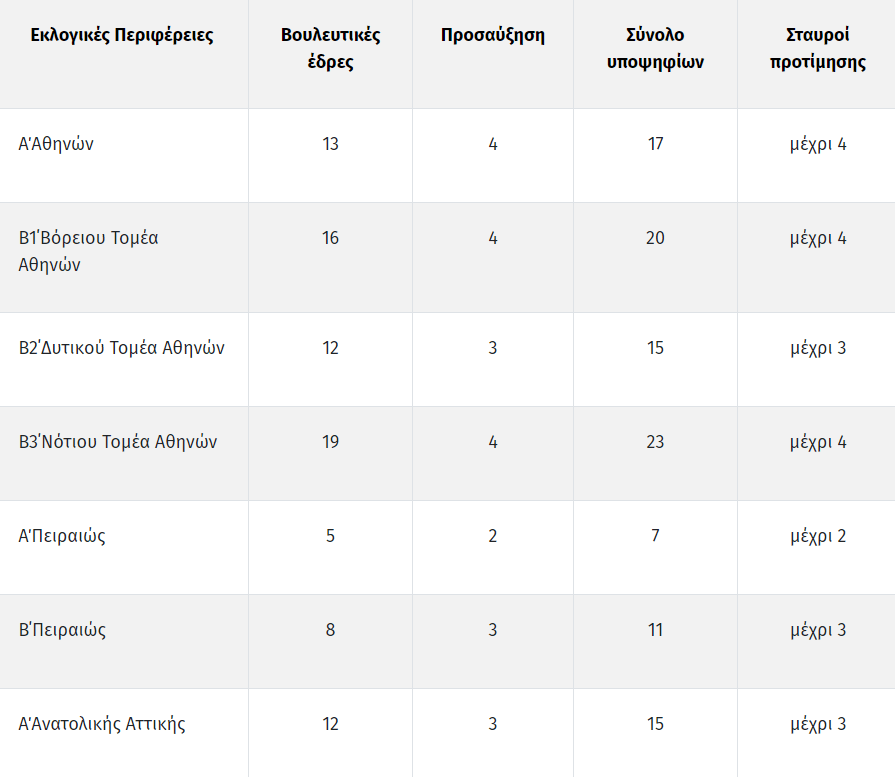Select the Σταυροί προτίμησης header cell
This screenshot has width=895, height=777.
click(817, 49)
